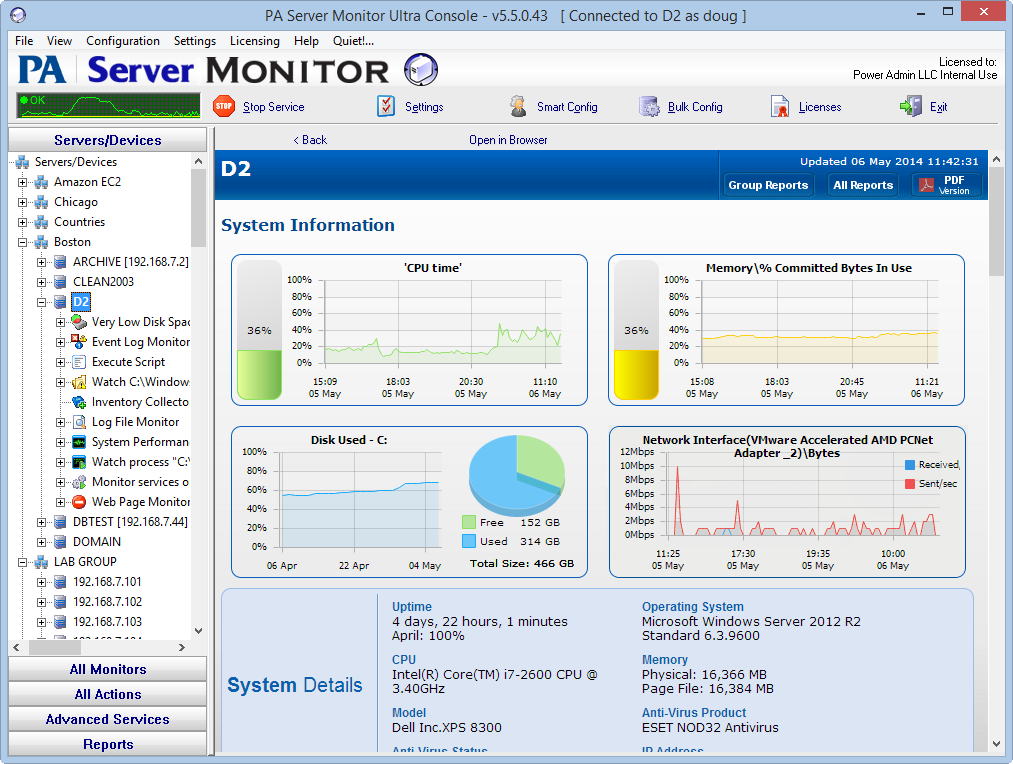Viewport: 1013px width, 764px height.
Task: Click the Log File Monitor icon
Action: click(x=79, y=422)
